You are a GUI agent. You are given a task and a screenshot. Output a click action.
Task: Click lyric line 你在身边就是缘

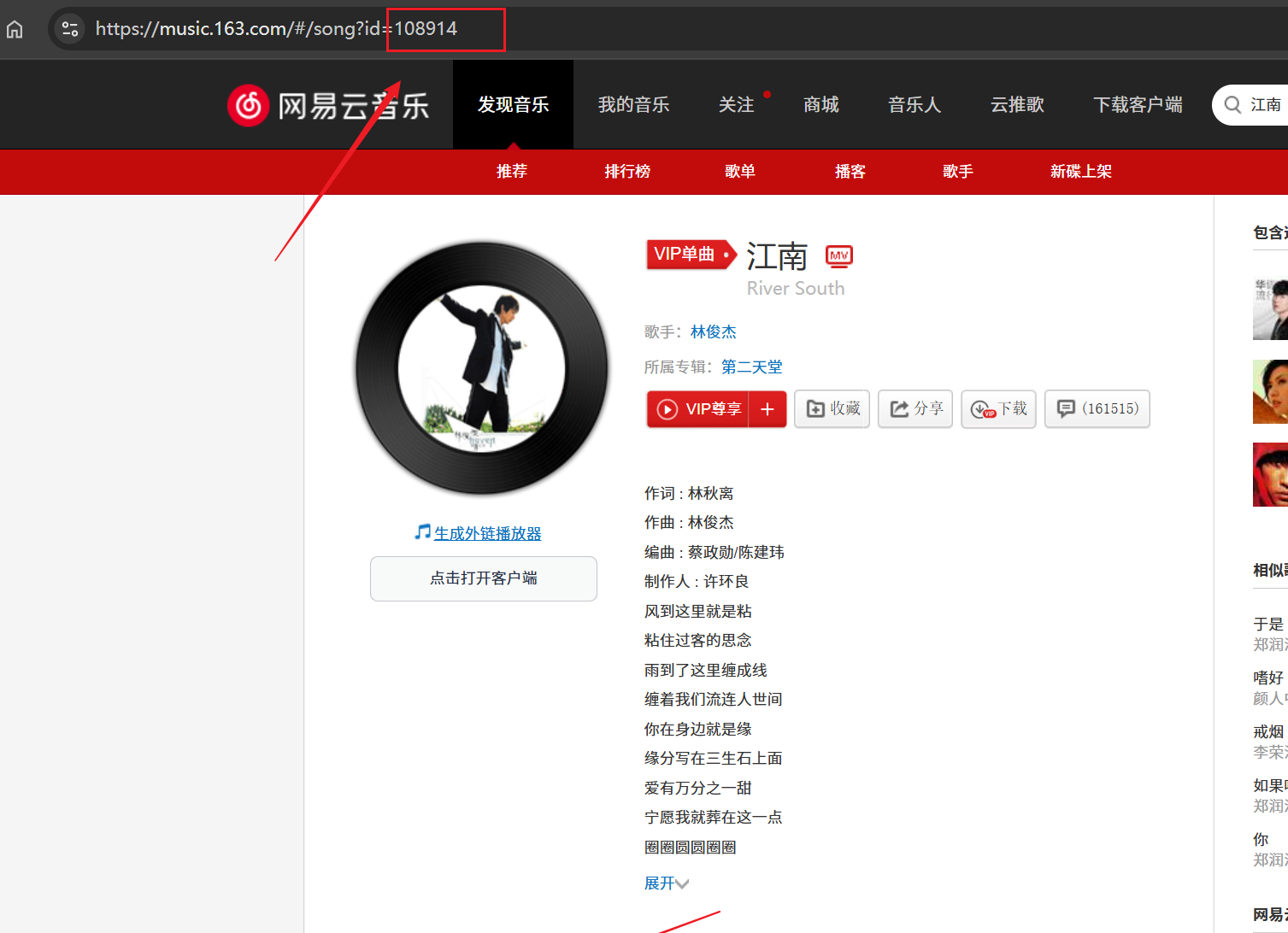tap(698, 729)
